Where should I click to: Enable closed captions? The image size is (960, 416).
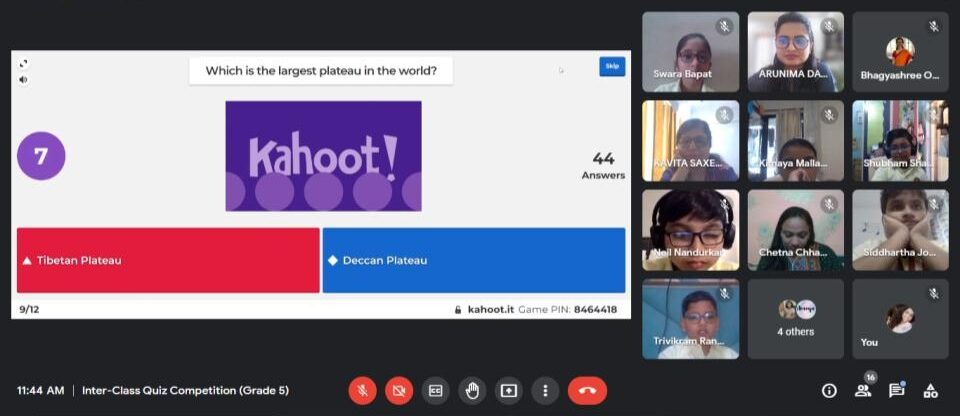click(x=435, y=390)
